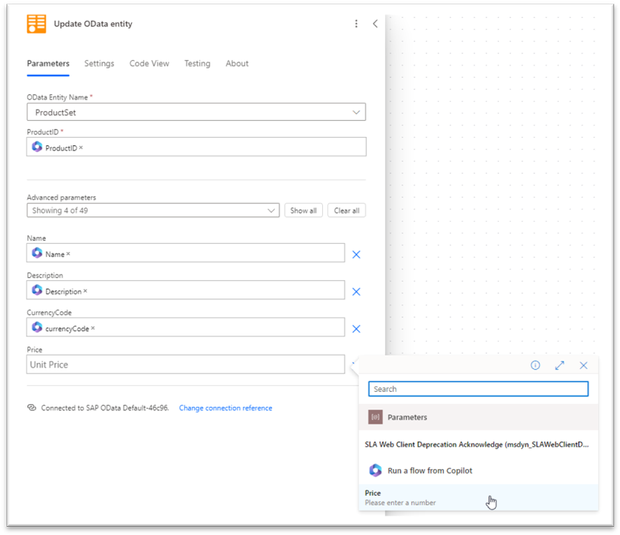This screenshot has width=620, height=535.
Task: Click the Unit Price input field
Action: [x=185, y=364]
